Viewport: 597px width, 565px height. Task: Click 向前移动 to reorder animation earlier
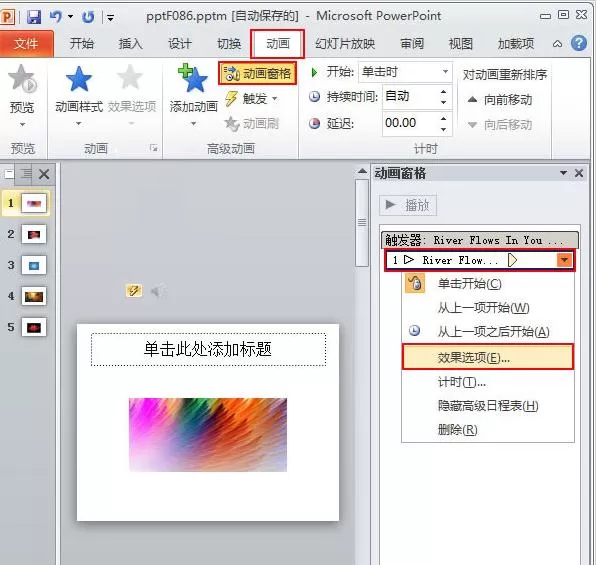[x=500, y=100]
